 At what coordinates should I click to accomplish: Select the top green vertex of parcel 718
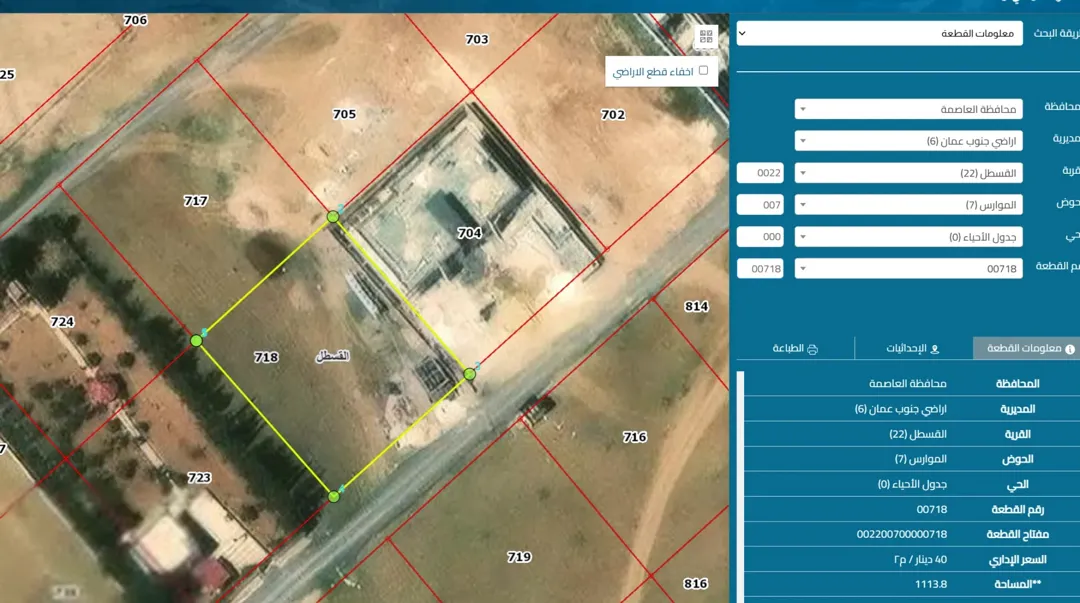(x=333, y=217)
